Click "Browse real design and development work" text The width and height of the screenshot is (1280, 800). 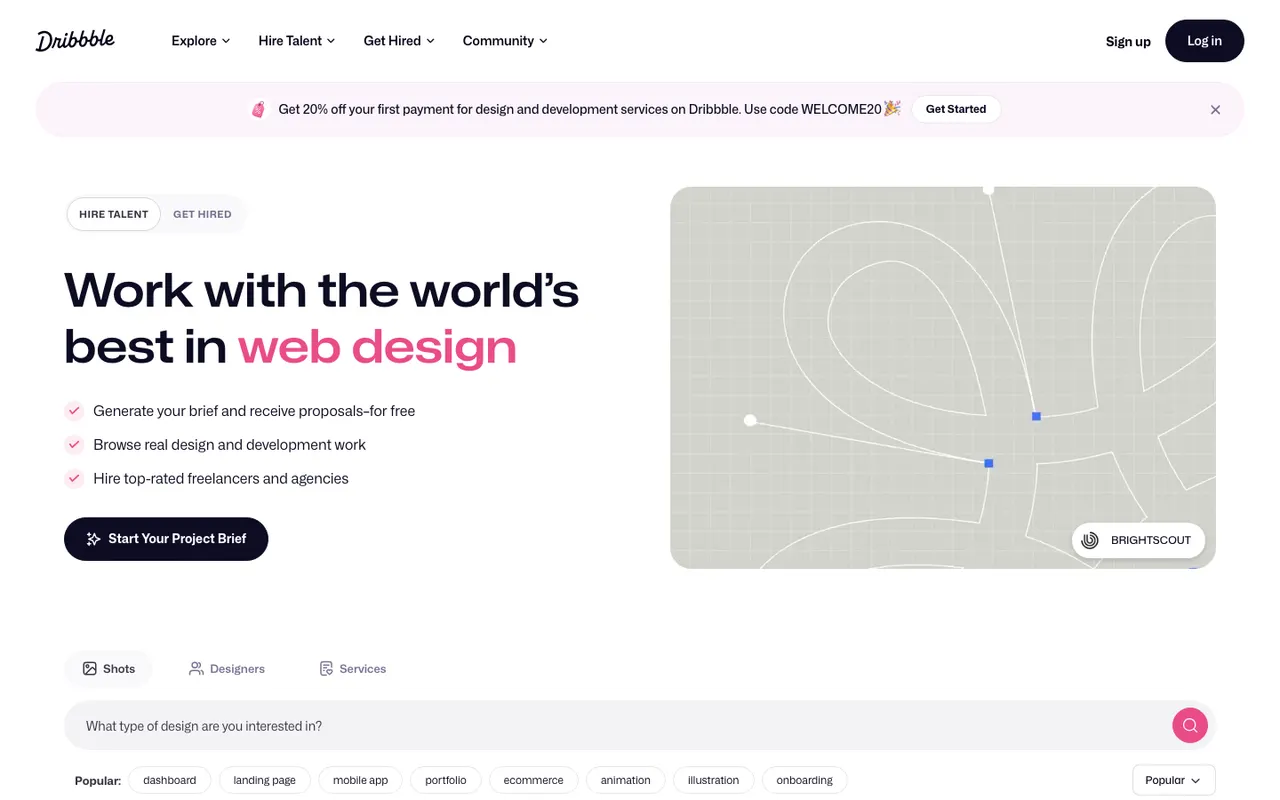(229, 445)
